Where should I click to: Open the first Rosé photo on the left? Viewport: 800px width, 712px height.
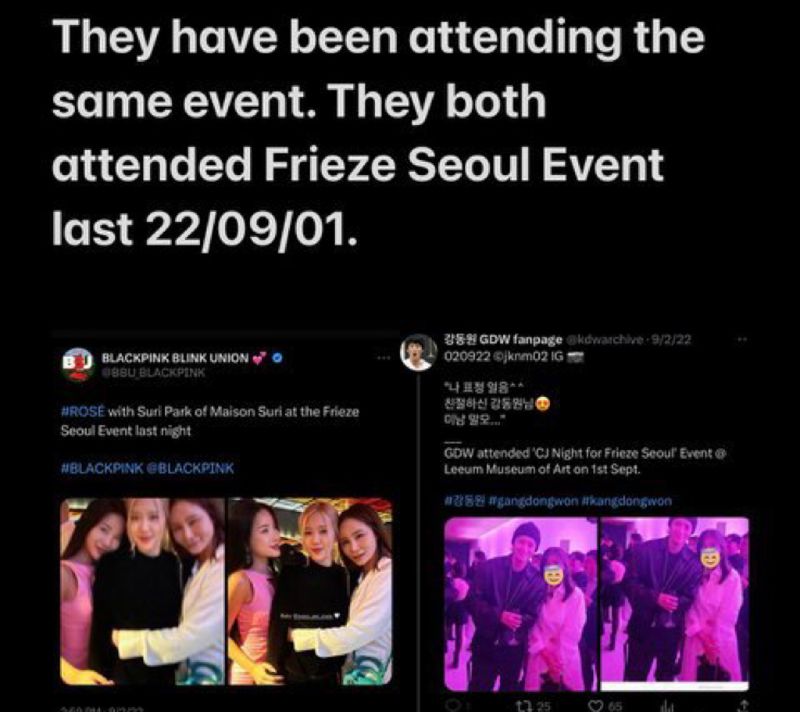(142, 592)
